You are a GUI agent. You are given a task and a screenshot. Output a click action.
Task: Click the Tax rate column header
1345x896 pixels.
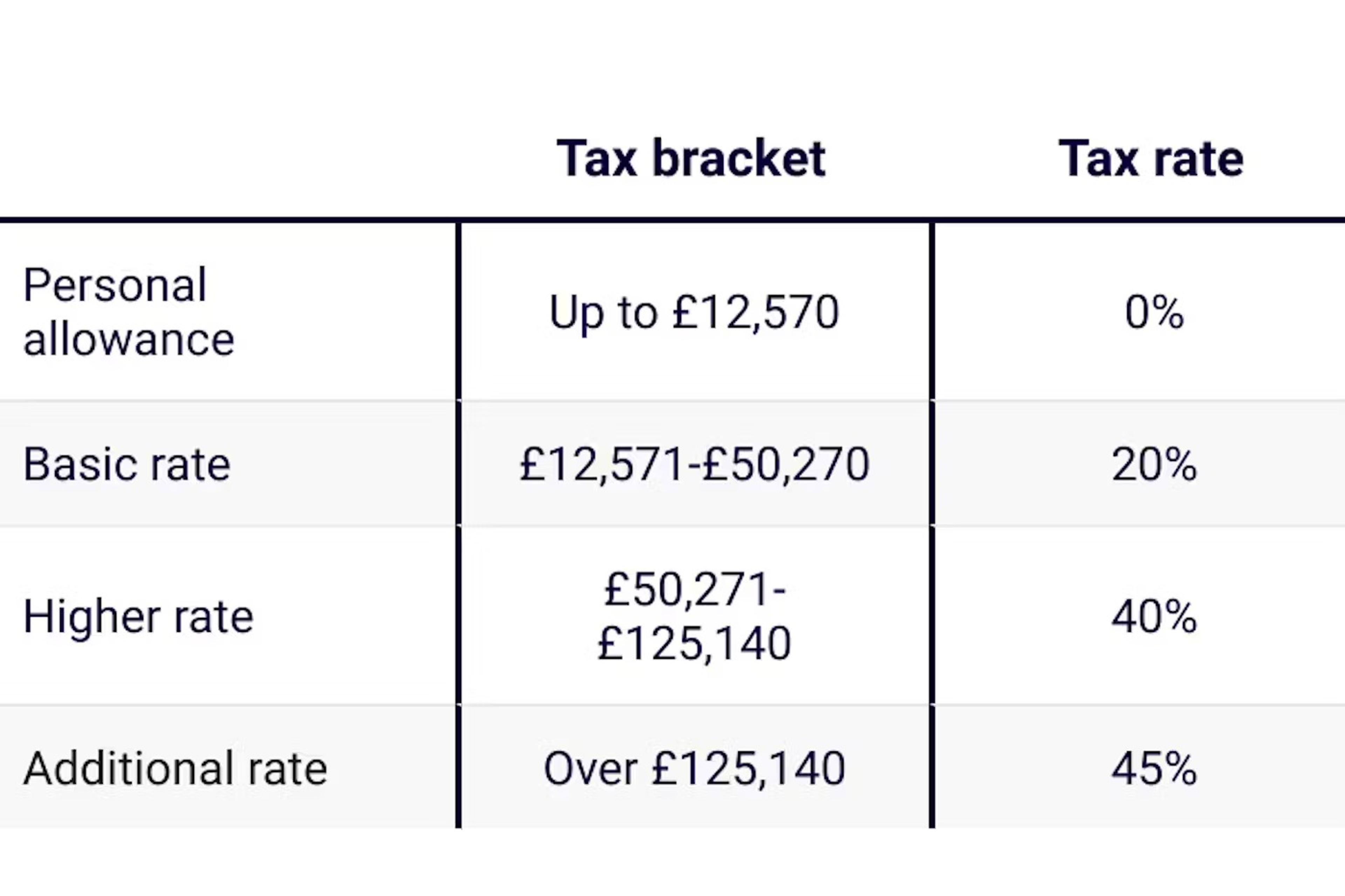click(x=1151, y=158)
